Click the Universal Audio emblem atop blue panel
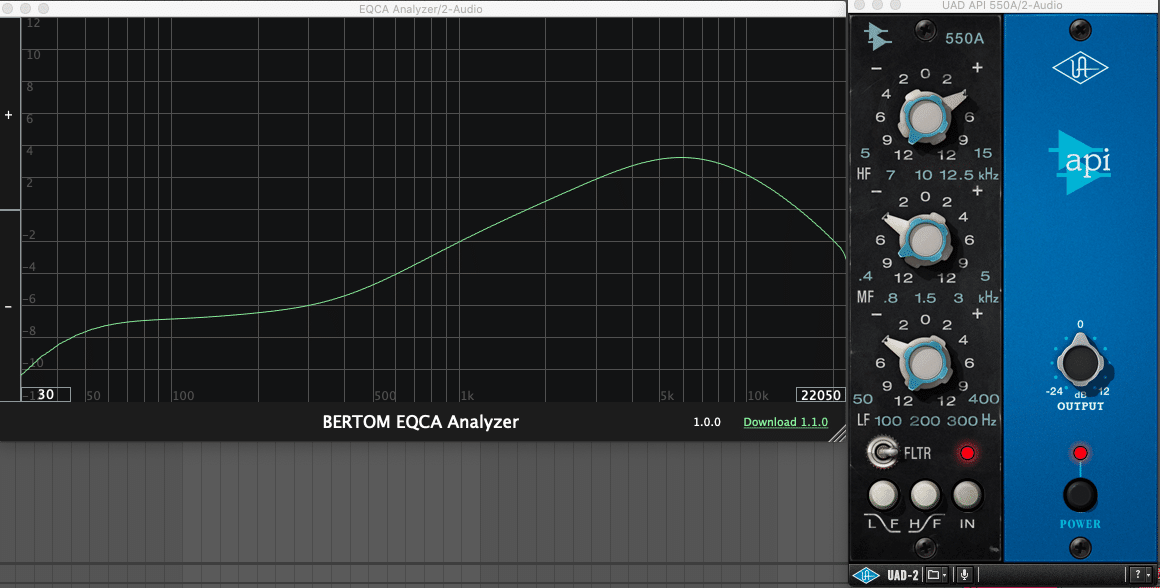1160x588 pixels. pyautogui.click(x=1080, y=68)
